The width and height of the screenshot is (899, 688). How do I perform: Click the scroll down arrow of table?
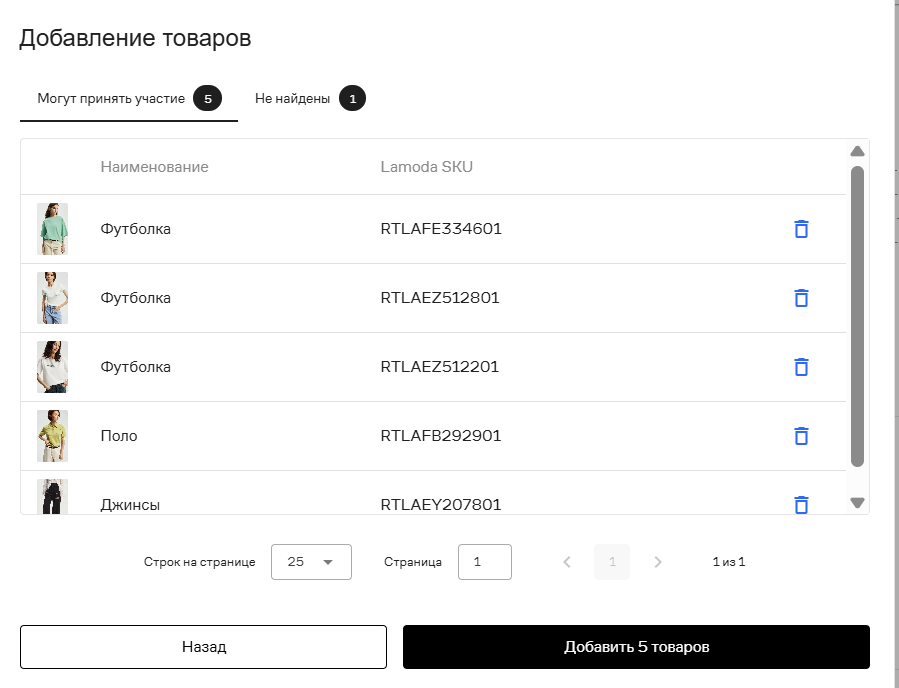[857, 503]
